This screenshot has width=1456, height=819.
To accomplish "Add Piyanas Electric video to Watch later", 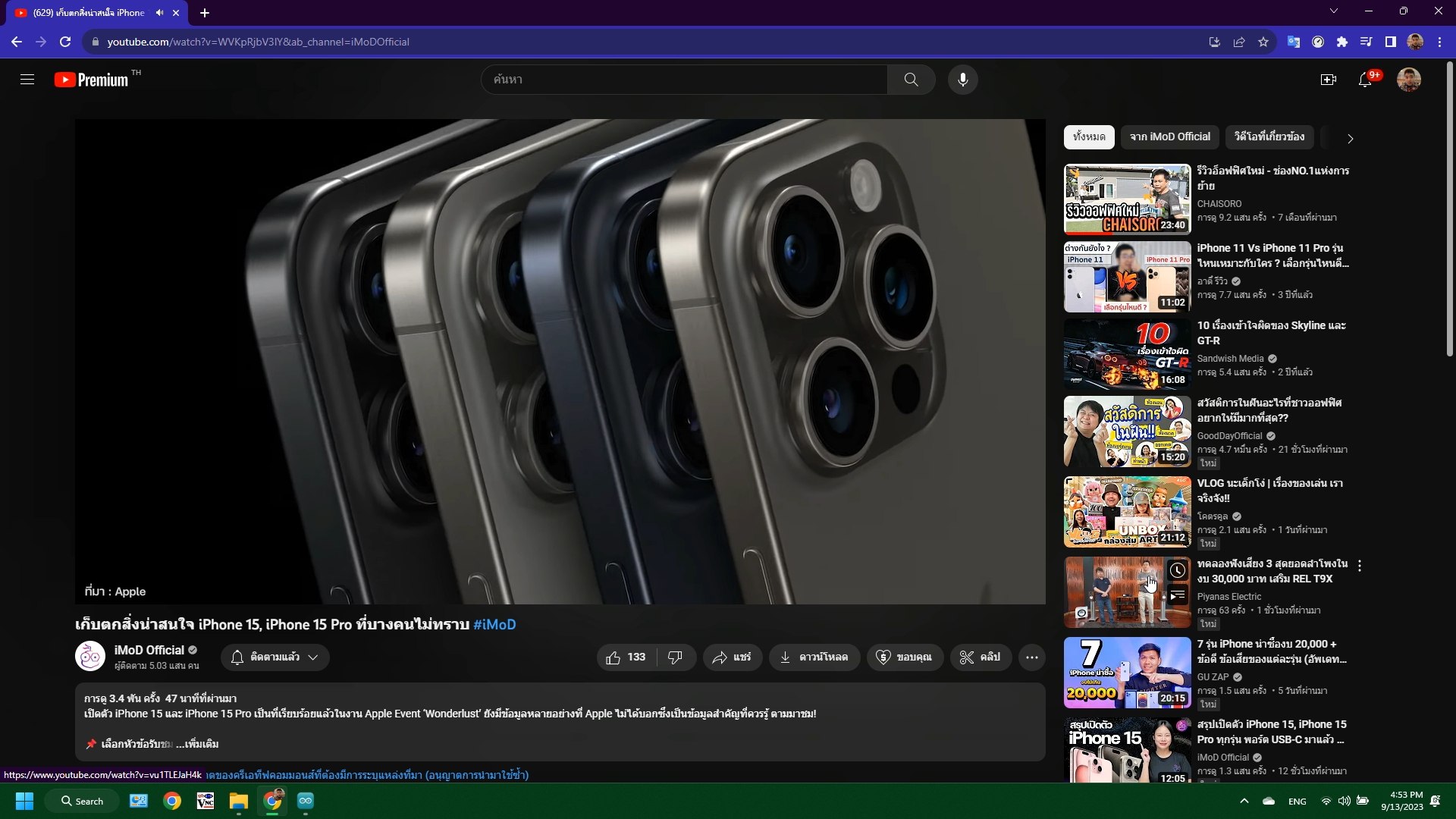I will 1178,570.
